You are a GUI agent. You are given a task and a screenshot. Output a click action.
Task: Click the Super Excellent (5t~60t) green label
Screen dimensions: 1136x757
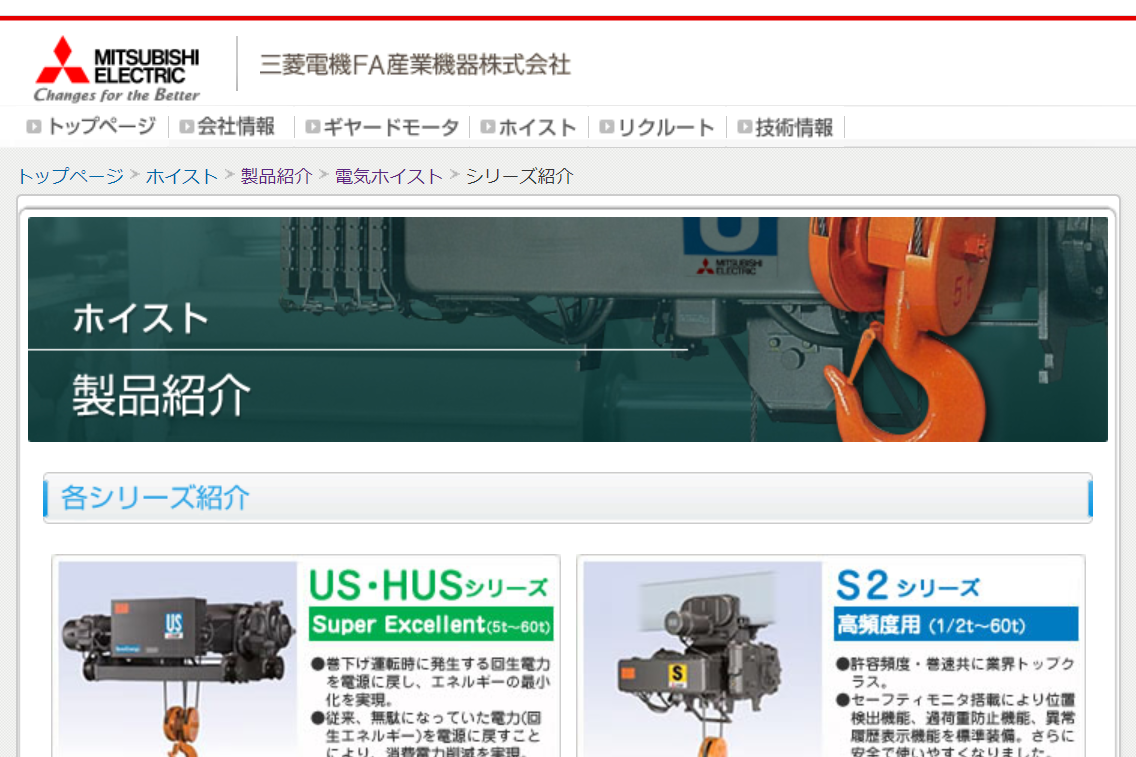tap(431, 624)
